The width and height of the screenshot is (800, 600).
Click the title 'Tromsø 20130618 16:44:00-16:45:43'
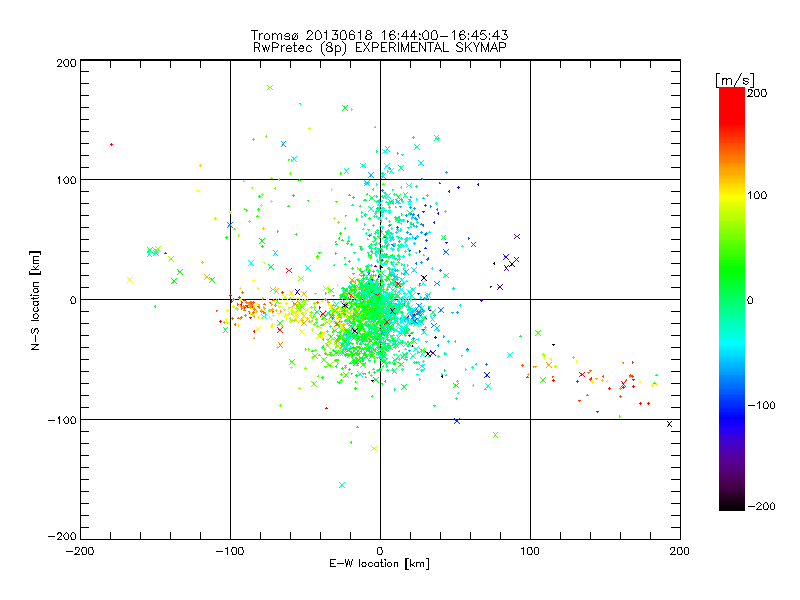tap(379, 35)
